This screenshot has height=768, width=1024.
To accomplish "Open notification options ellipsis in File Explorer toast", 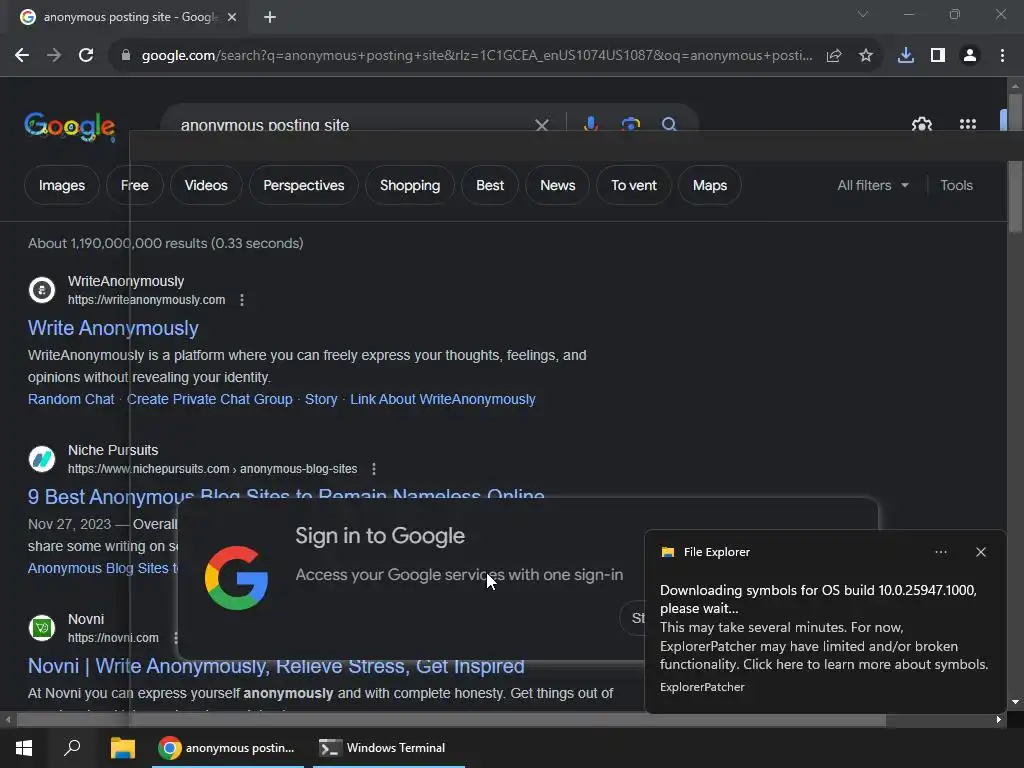I will click(x=940, y=552).
